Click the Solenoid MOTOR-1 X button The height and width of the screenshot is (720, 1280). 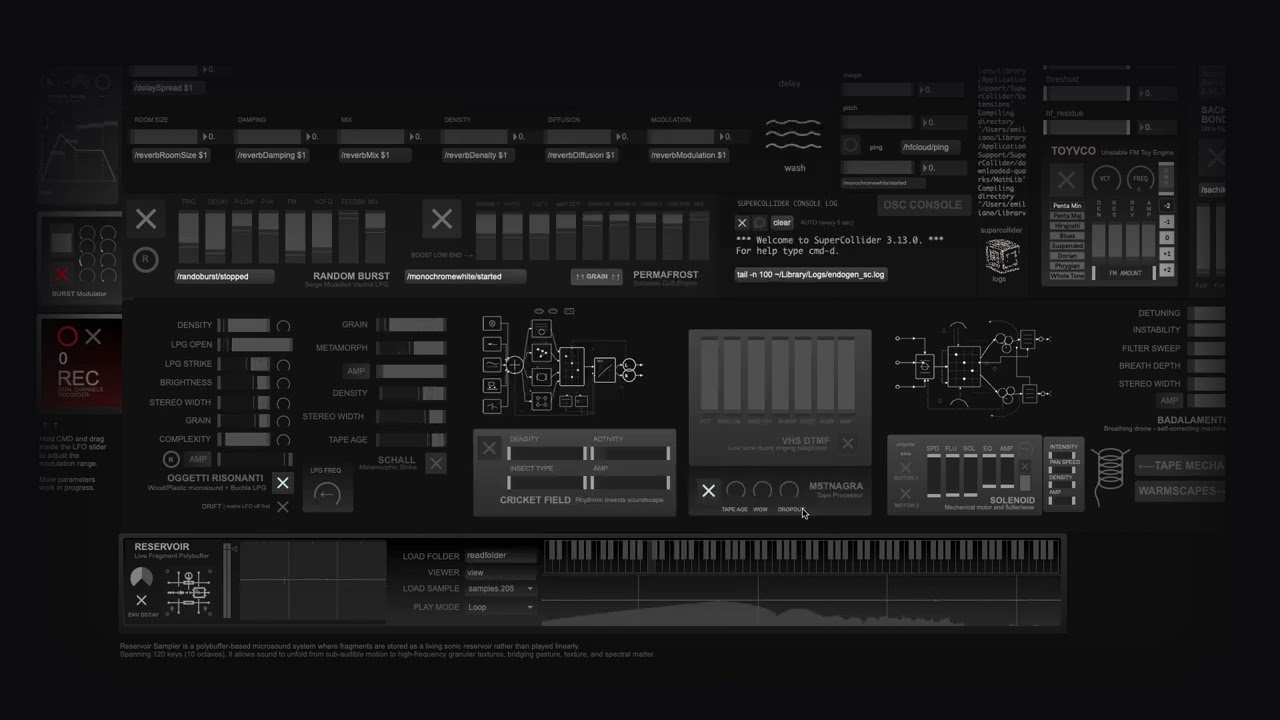tap(905, 466)
